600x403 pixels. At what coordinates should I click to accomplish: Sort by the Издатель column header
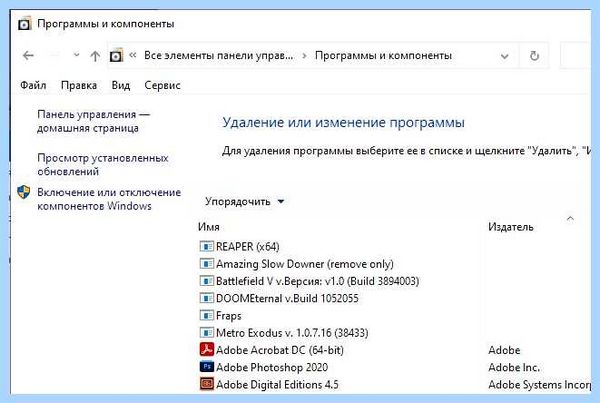pos(510,227)
